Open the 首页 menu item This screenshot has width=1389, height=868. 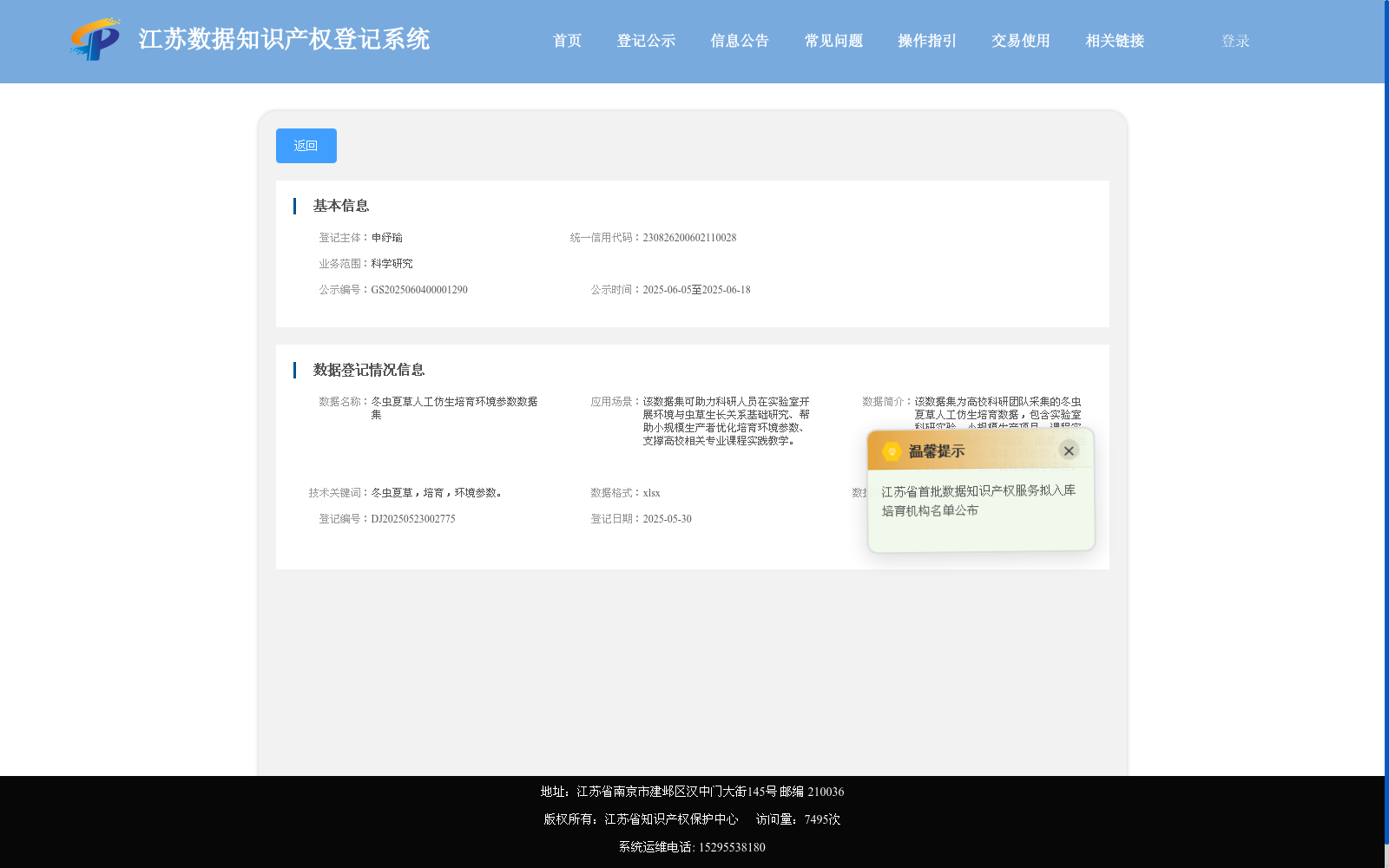567,41
